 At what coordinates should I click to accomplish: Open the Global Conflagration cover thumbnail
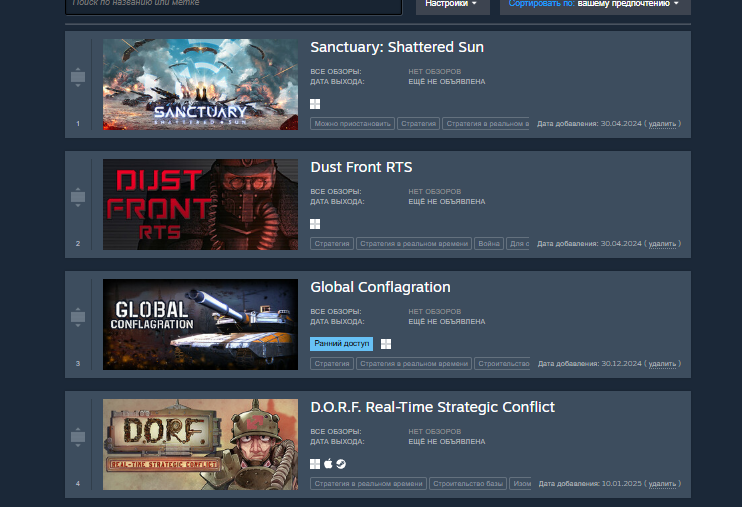coord(201,324)
